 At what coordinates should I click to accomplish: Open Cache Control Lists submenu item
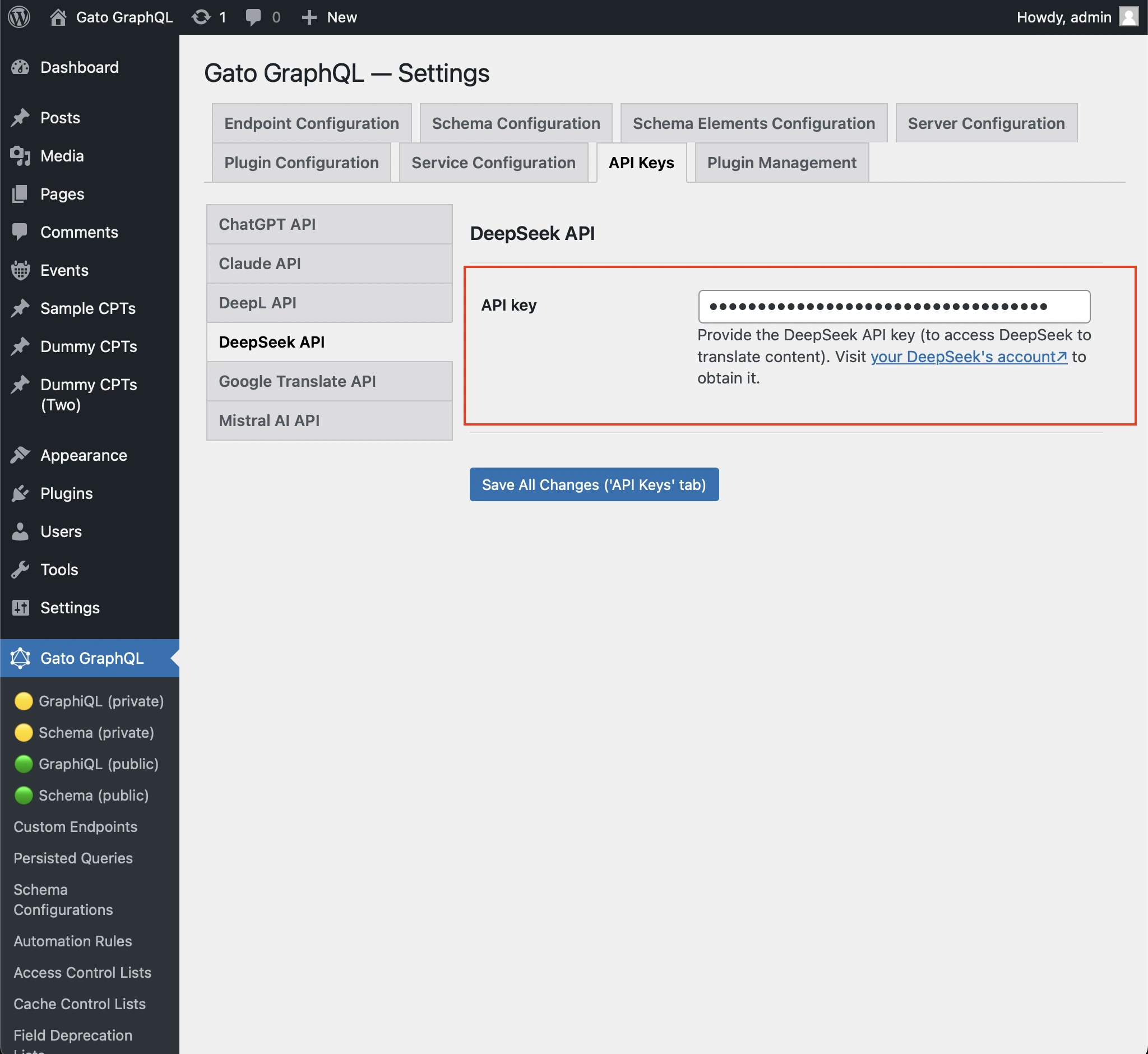(x=79, y=1004)
